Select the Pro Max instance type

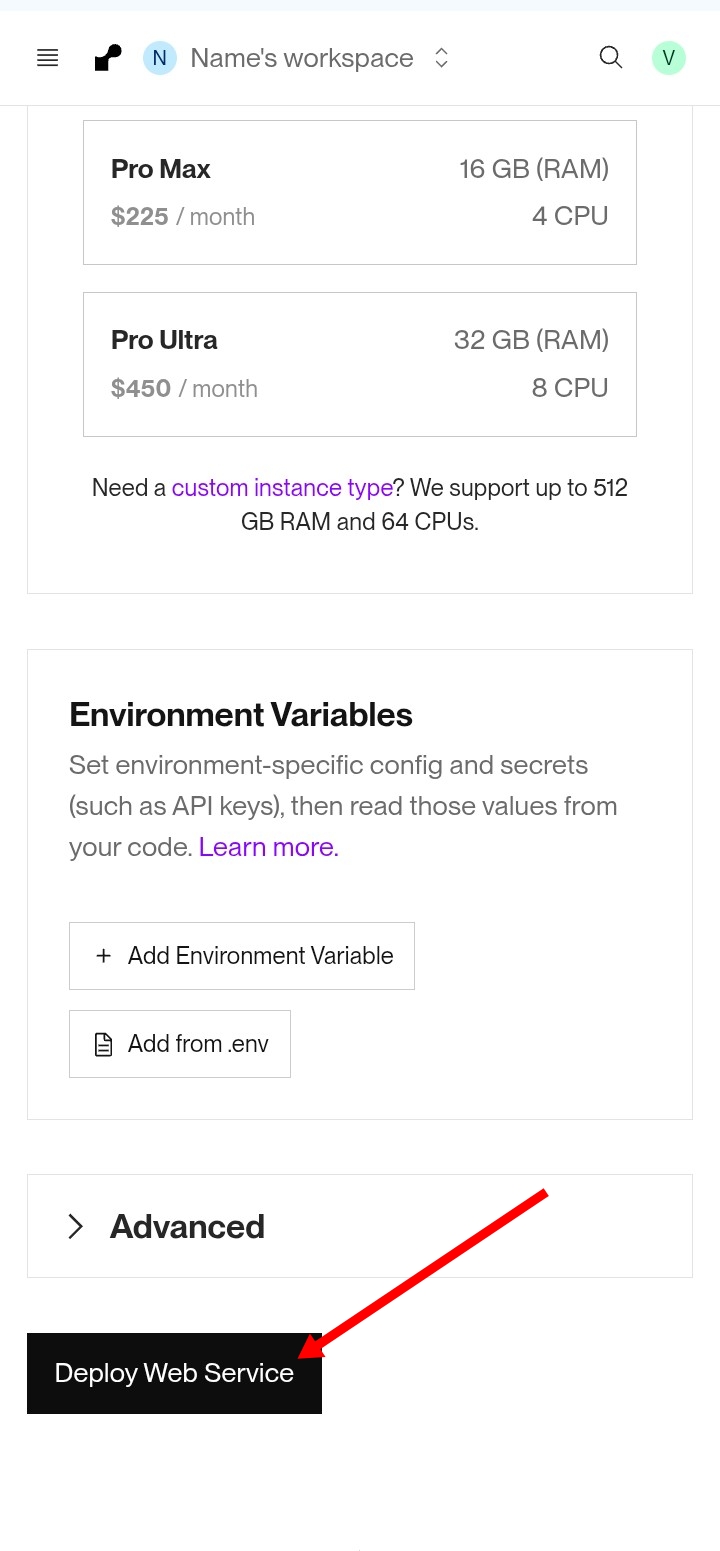pyautogui.click(x=359, y=192)
